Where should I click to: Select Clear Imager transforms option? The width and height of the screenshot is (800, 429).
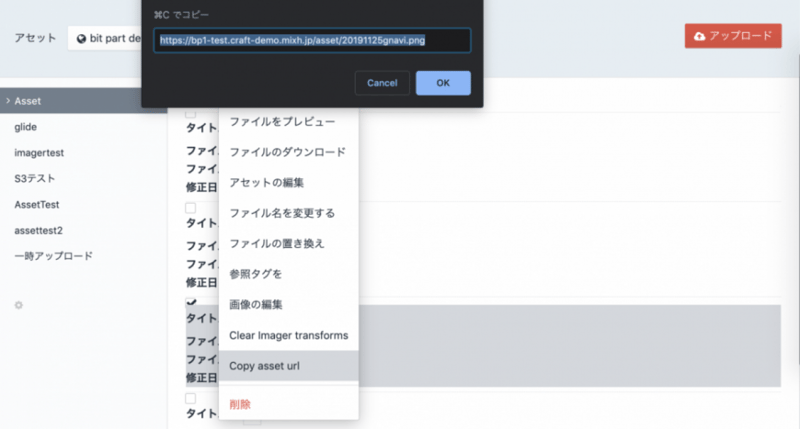coord(288,335)
